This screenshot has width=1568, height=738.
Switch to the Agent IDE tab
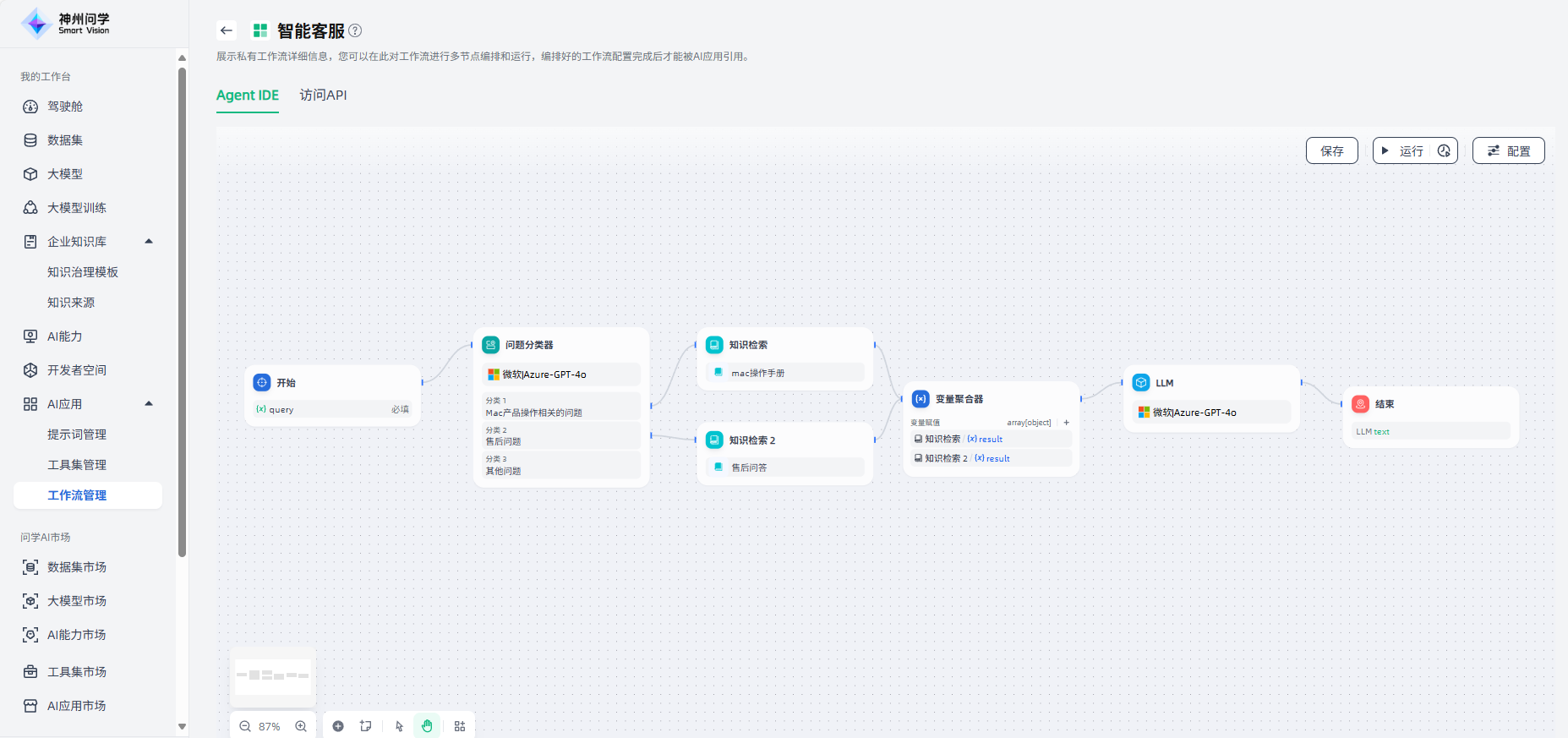(x=248, y=96)
